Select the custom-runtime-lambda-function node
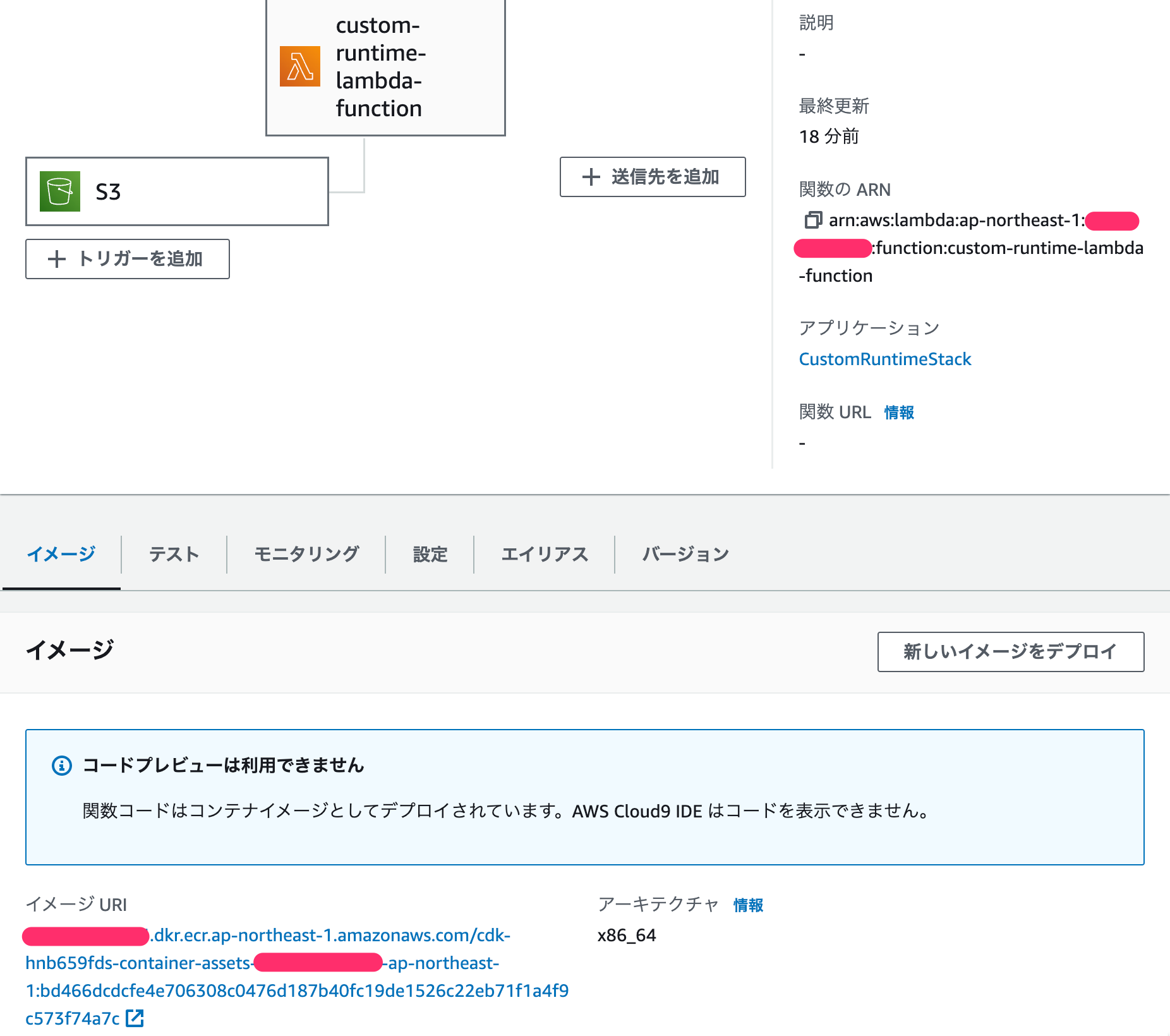The height and width of the screenshot is (1036, 1170). tap(385, 66)
